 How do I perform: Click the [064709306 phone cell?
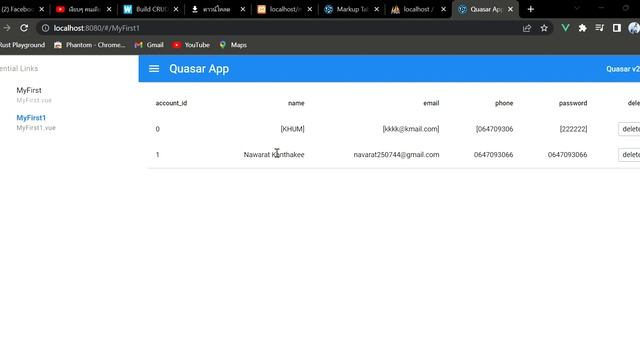494,129
